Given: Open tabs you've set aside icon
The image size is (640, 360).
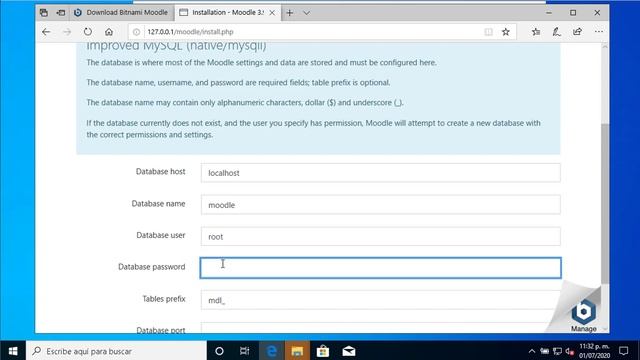Looking at the screenshot, I should click(44, 13).
